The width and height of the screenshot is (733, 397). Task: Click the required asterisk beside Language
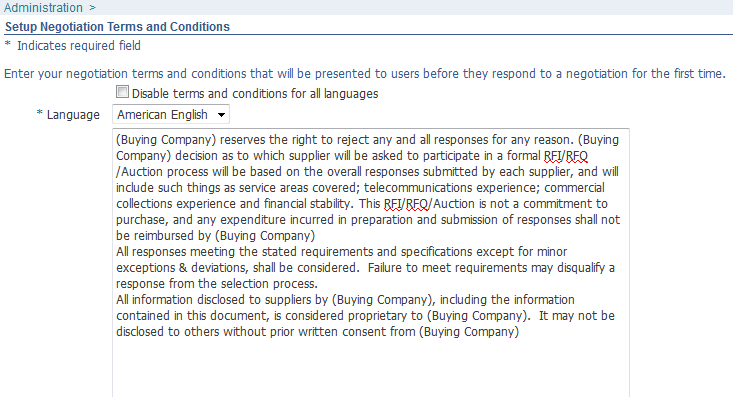tap(40, 113)
